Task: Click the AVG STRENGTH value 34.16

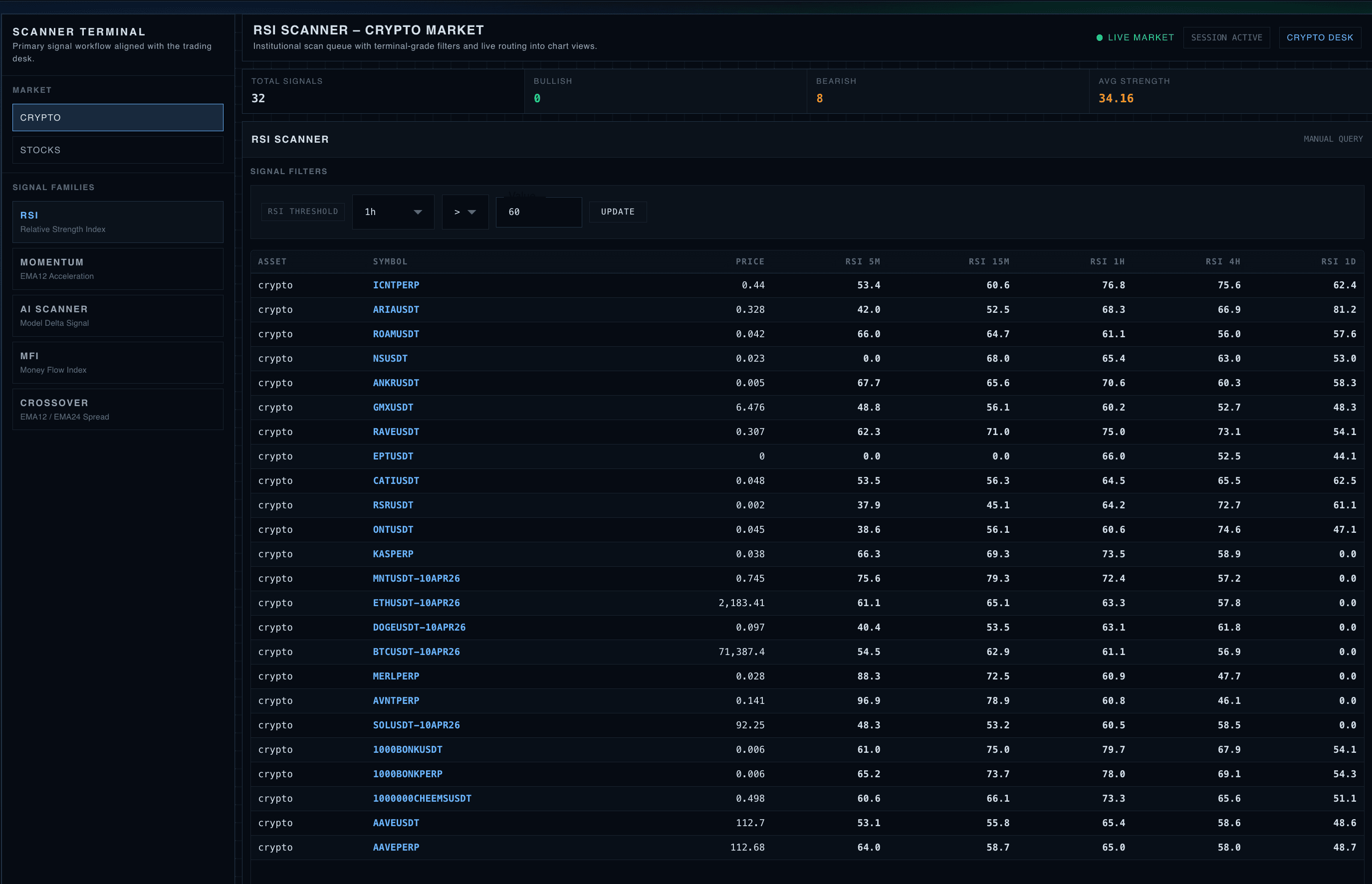Action: (1116, 98)
